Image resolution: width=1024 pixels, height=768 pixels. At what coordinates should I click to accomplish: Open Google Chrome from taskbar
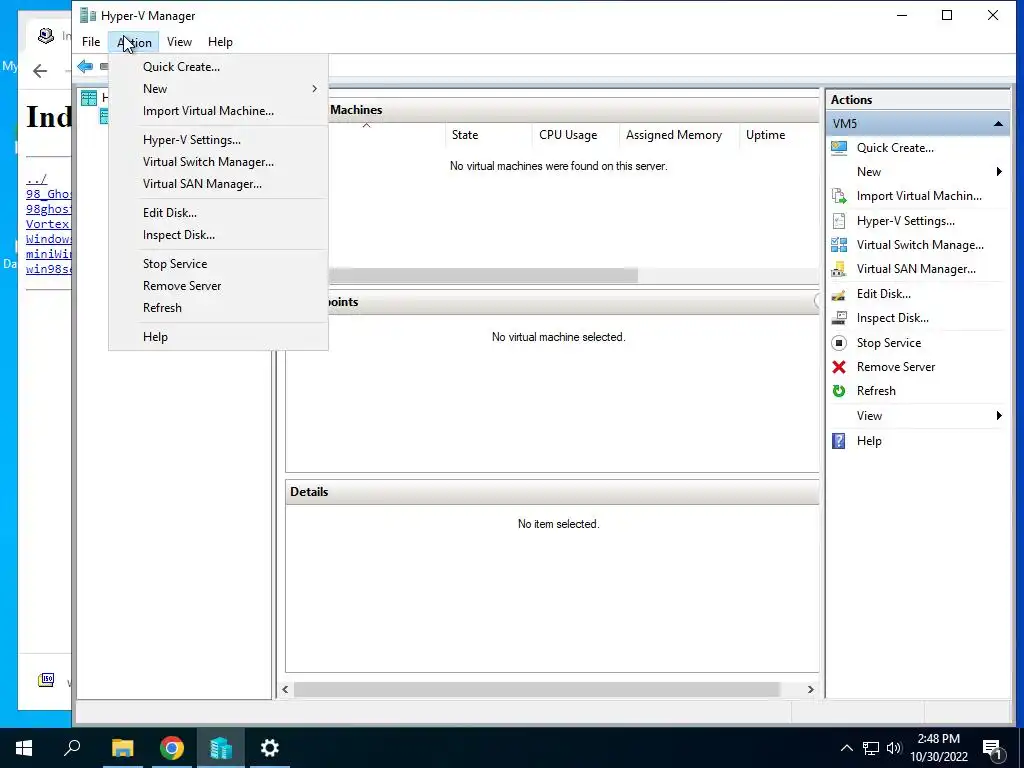tap(172, 748)
